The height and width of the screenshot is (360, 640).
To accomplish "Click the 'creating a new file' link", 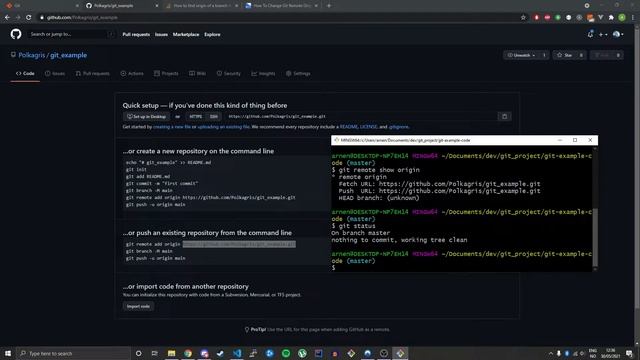I will 172,127.
